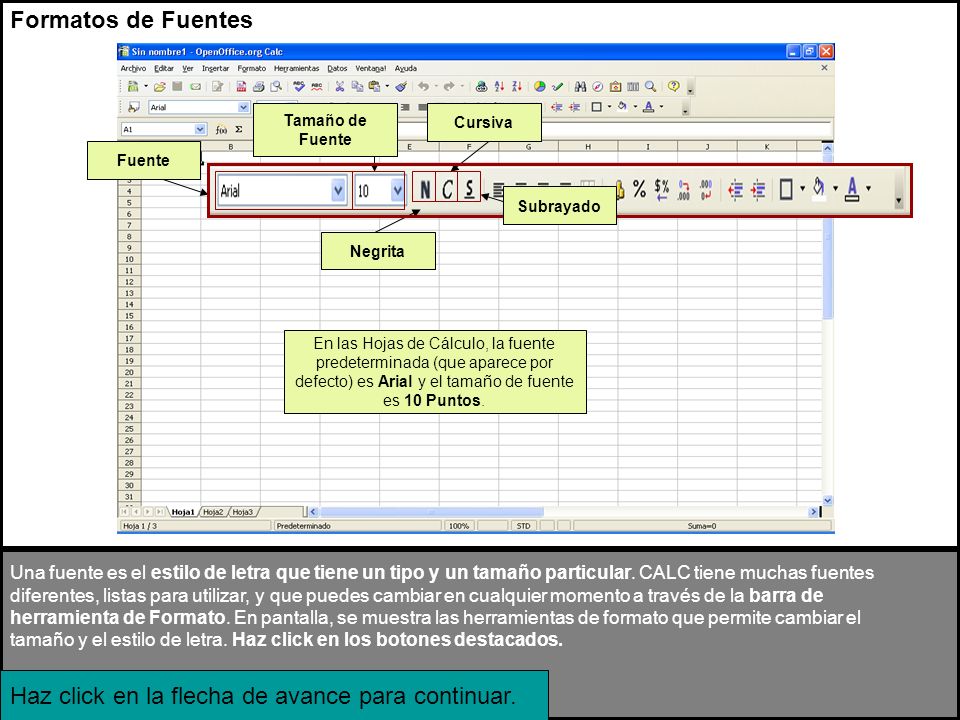Click font color A button in magnified toolbar

pos(852,189)
